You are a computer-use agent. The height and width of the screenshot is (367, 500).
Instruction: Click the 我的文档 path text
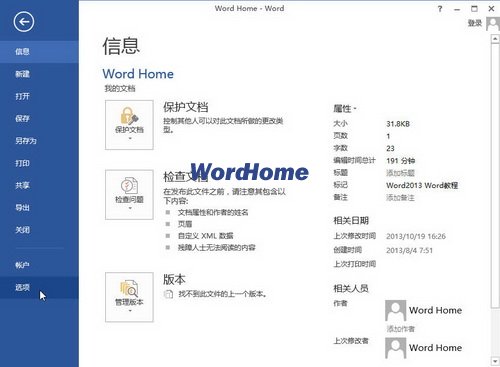tap(120, 89)
